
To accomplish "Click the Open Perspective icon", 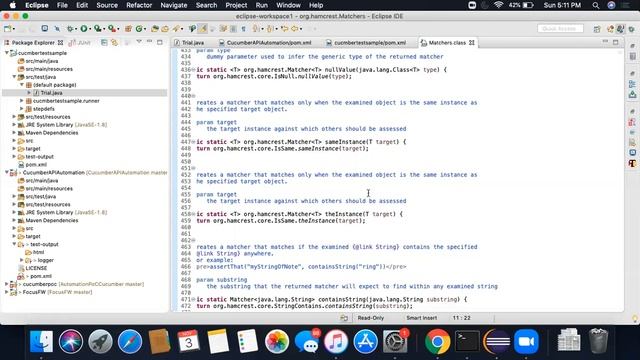I will tap(597, 29).
